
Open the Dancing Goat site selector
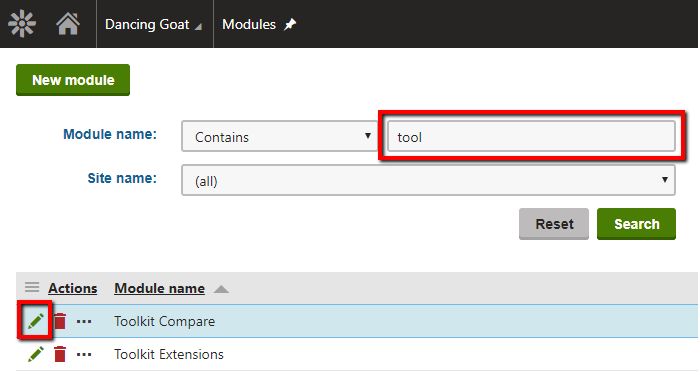[x=153, y=24]
